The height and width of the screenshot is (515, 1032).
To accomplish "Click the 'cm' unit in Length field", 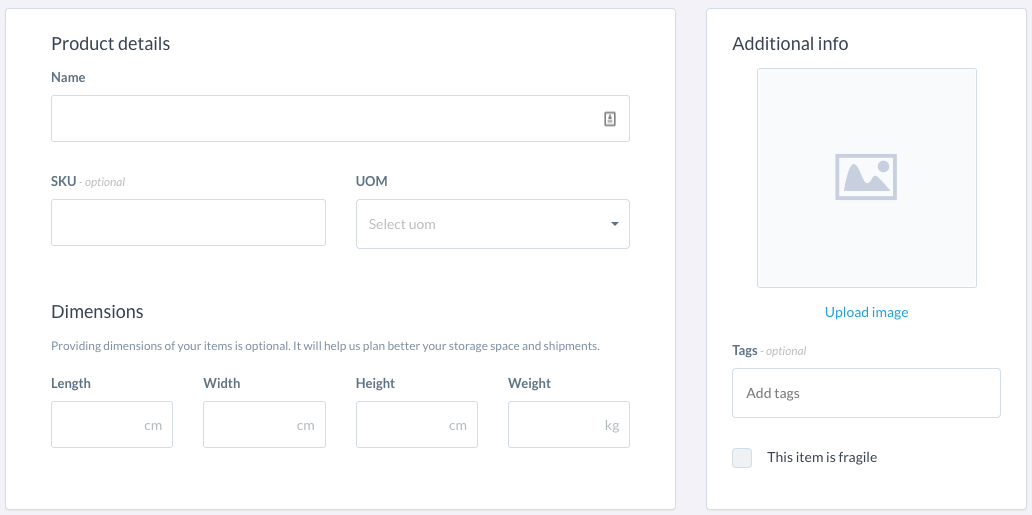I will click(x=153, y=425).
